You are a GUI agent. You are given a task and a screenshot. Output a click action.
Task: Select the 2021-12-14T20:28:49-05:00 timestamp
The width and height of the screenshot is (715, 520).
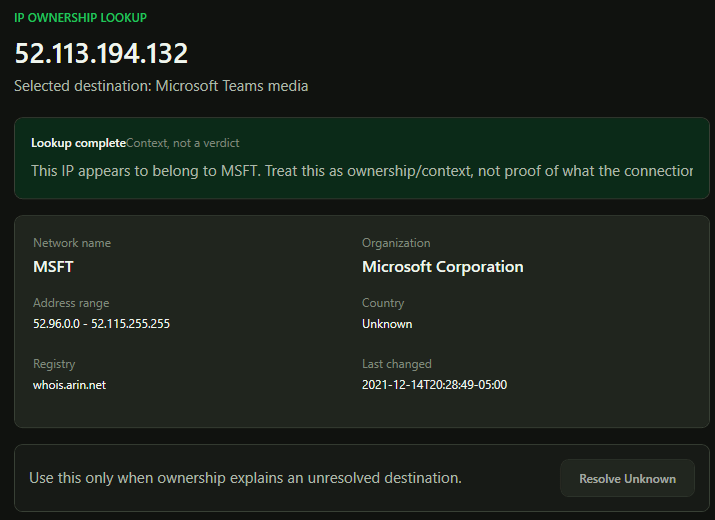tap(435, 385)
